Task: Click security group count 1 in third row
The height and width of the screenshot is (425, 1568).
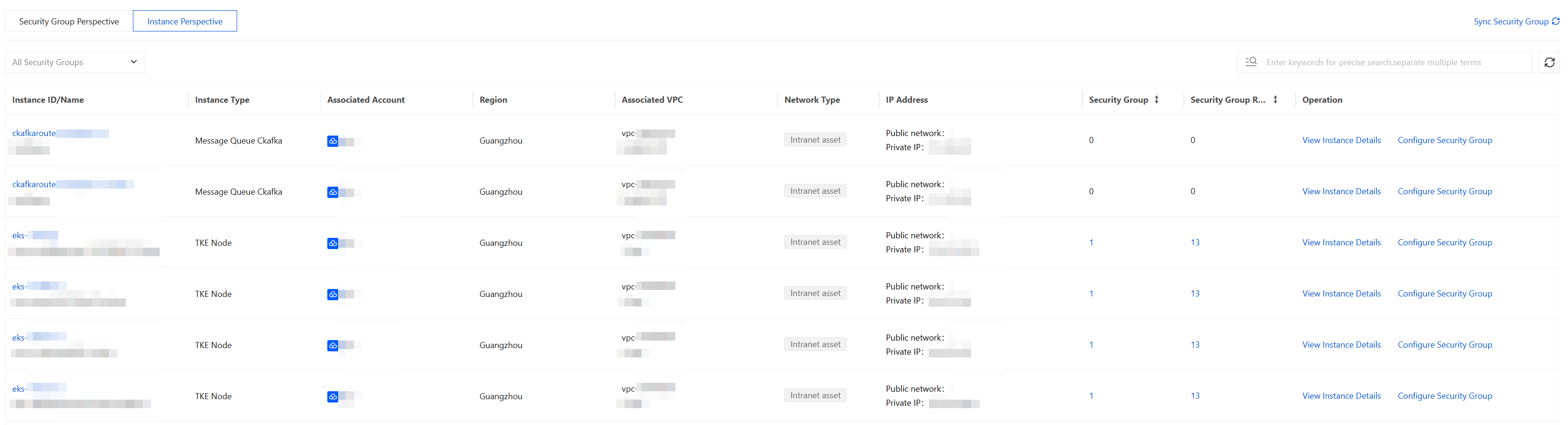Action: coord(1091,243)
